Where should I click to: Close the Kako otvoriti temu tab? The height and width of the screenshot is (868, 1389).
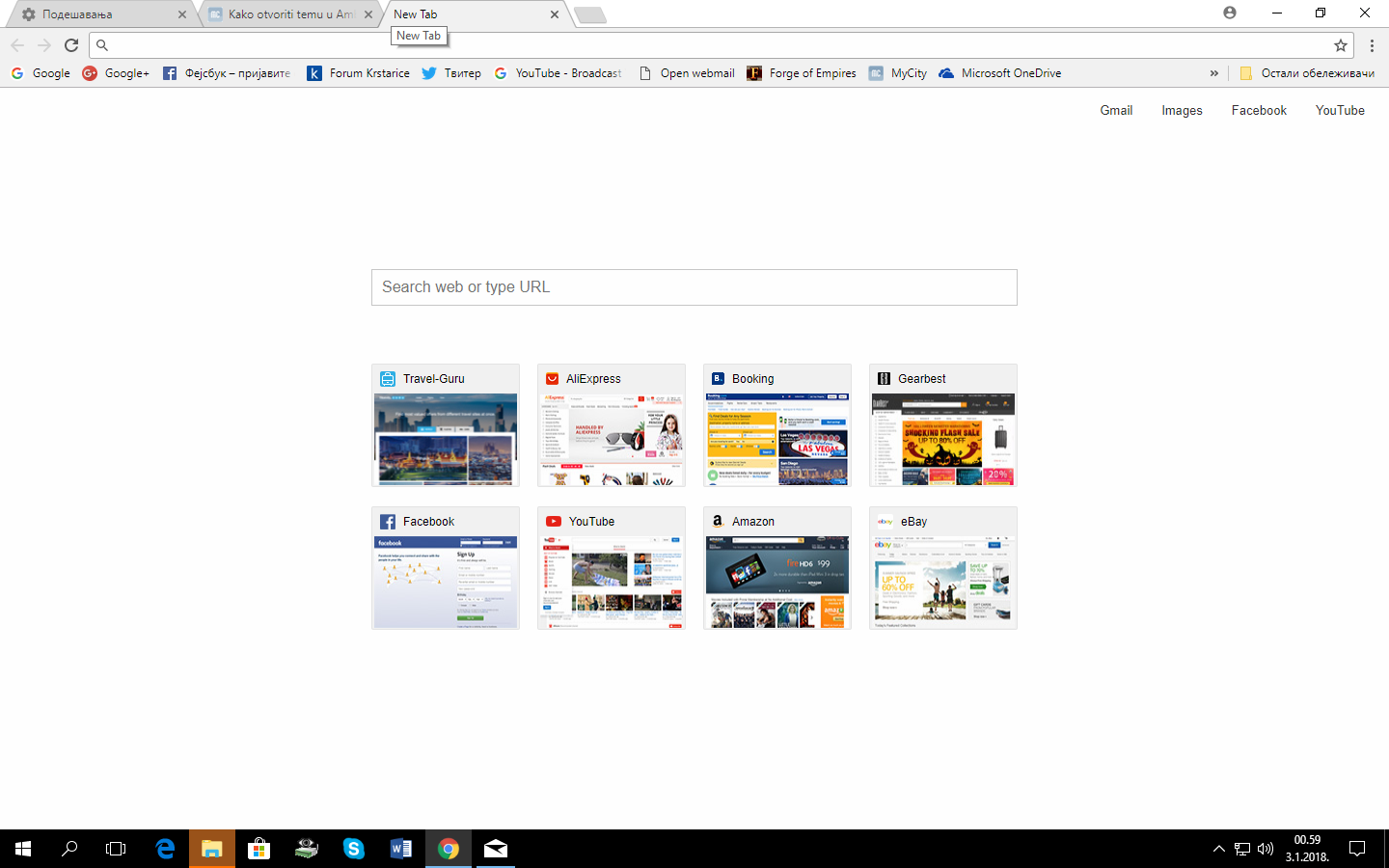[368, 14]
